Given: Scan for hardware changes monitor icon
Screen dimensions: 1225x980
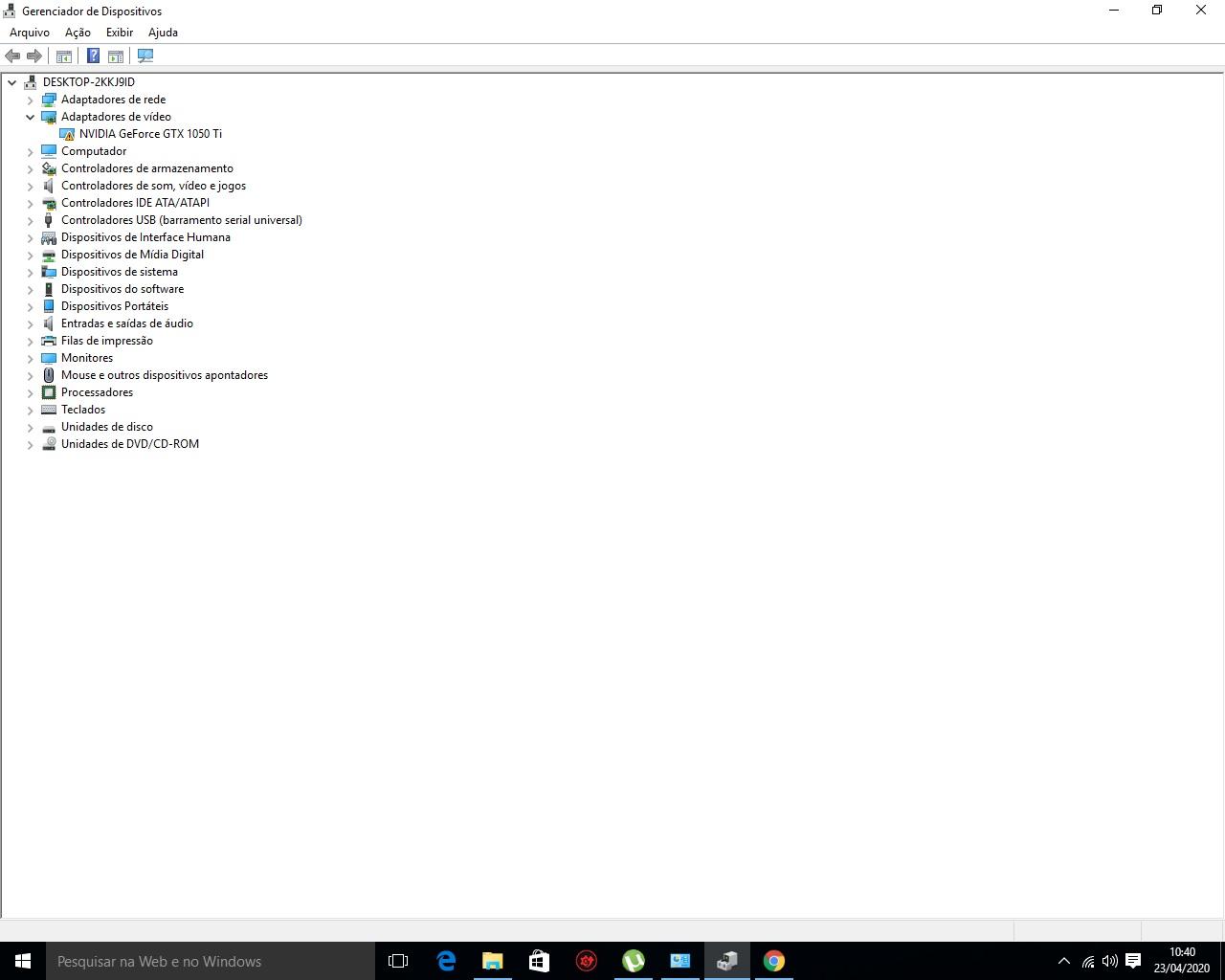Looking at the screenshot, I should coord(145,56).
